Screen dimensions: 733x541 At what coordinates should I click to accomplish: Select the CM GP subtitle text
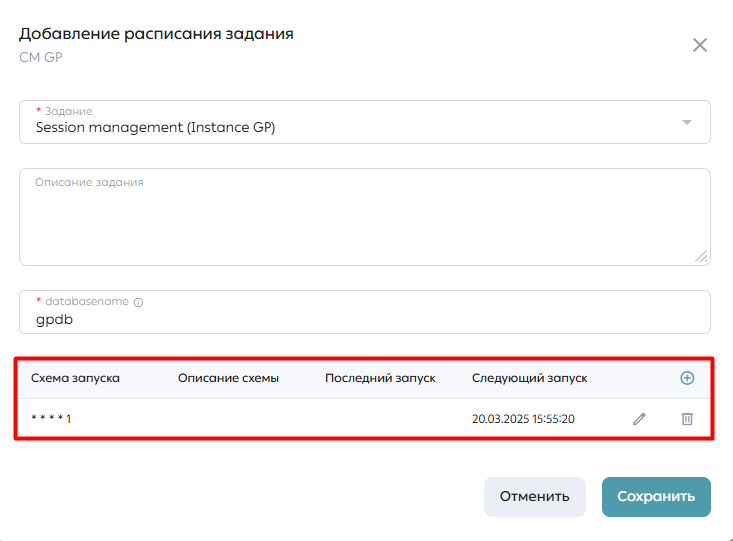point(41,57)
